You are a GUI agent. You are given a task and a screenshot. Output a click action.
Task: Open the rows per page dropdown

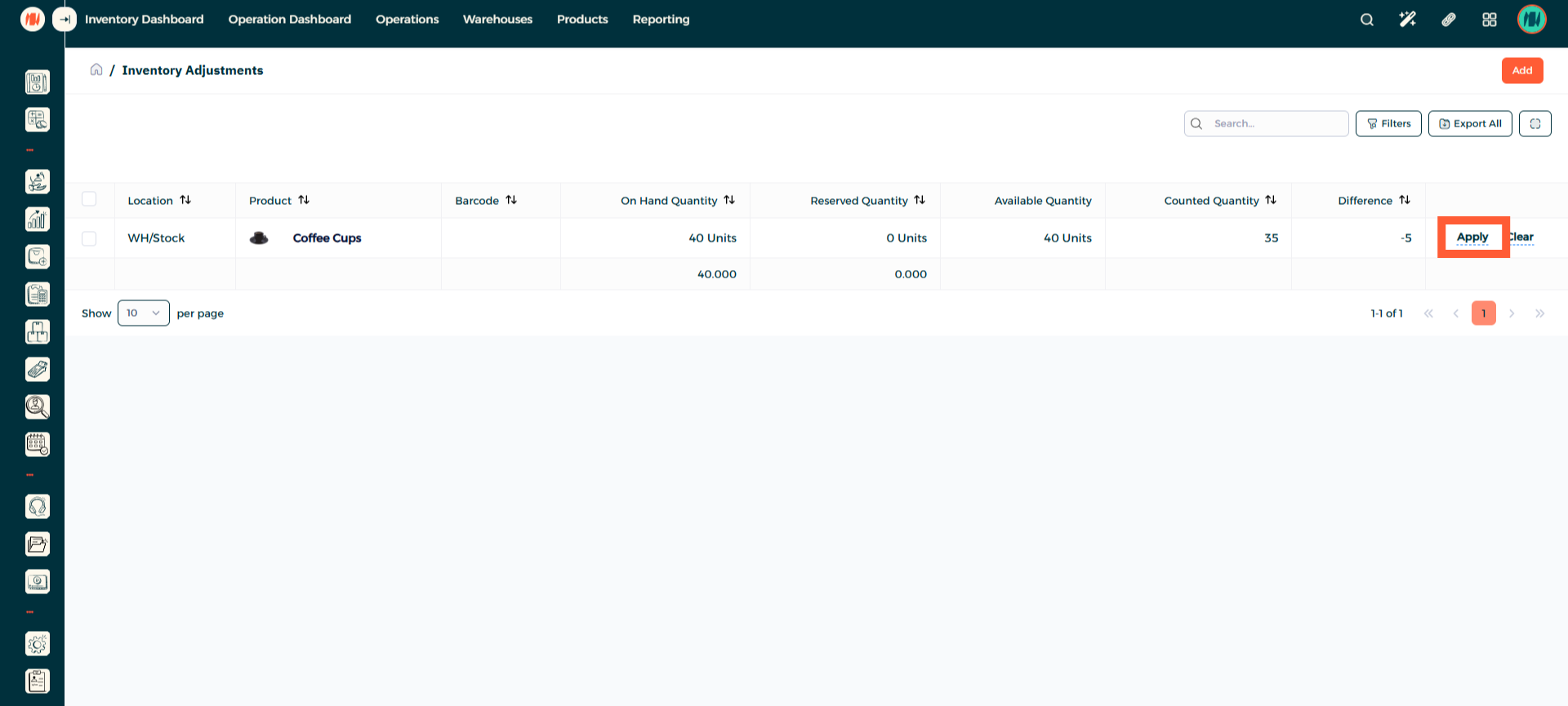[x=144, y=313]
